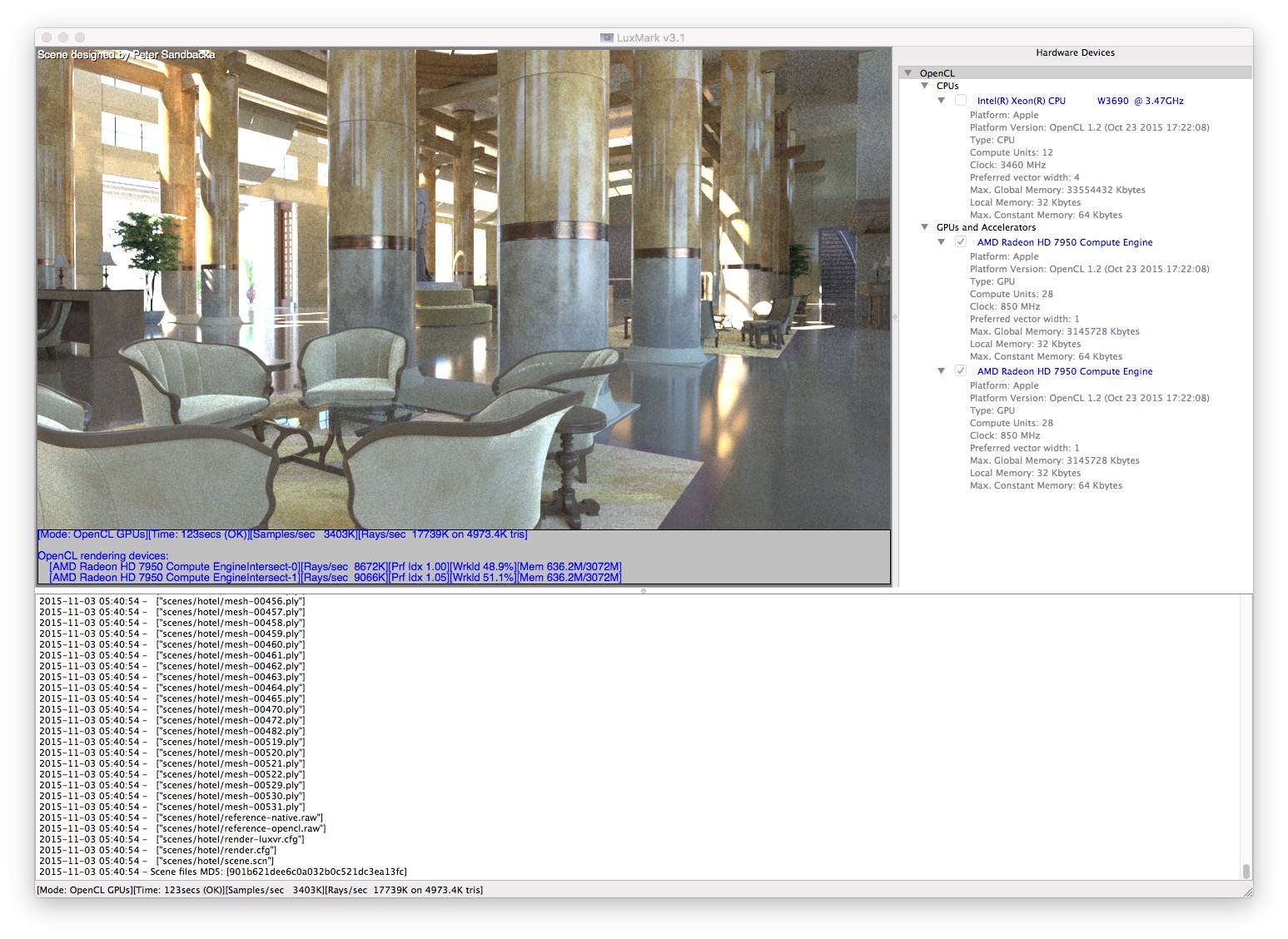Click the splitter handle beside Hardware Devices panel
This screenshot has height=939, width=1288.
coord(895,317)
